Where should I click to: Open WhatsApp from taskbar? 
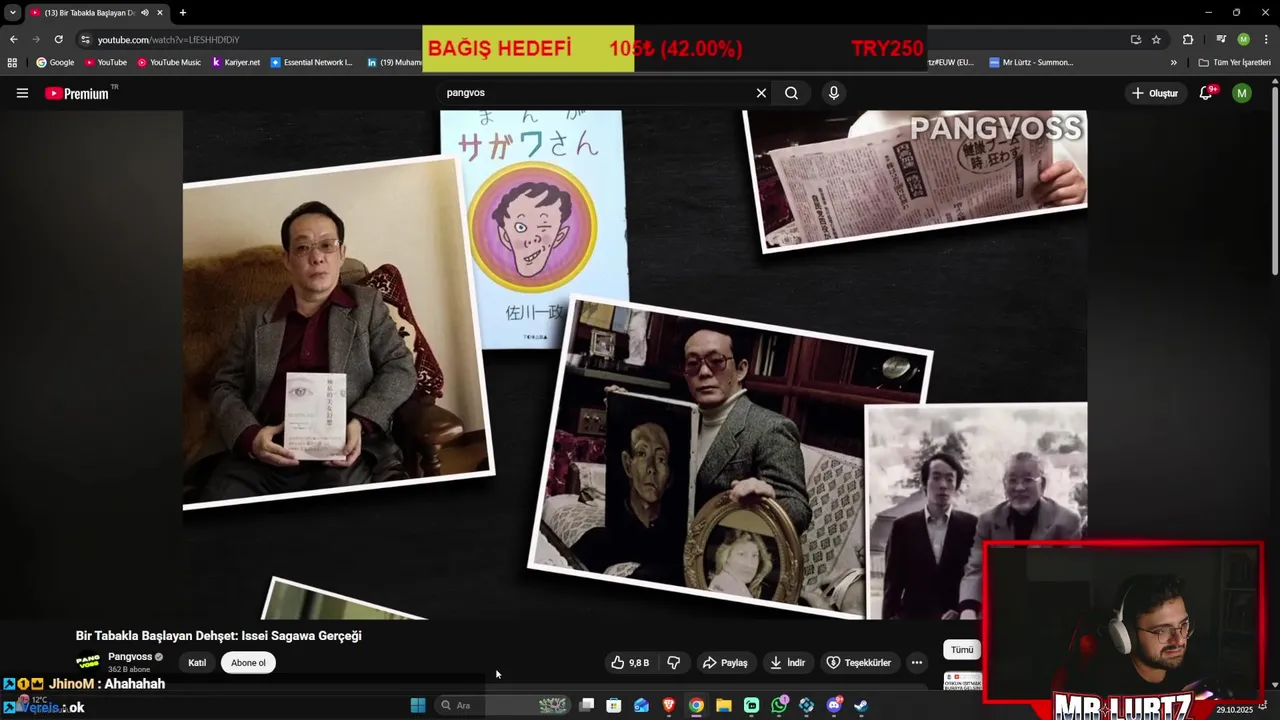tap(780, 705)
